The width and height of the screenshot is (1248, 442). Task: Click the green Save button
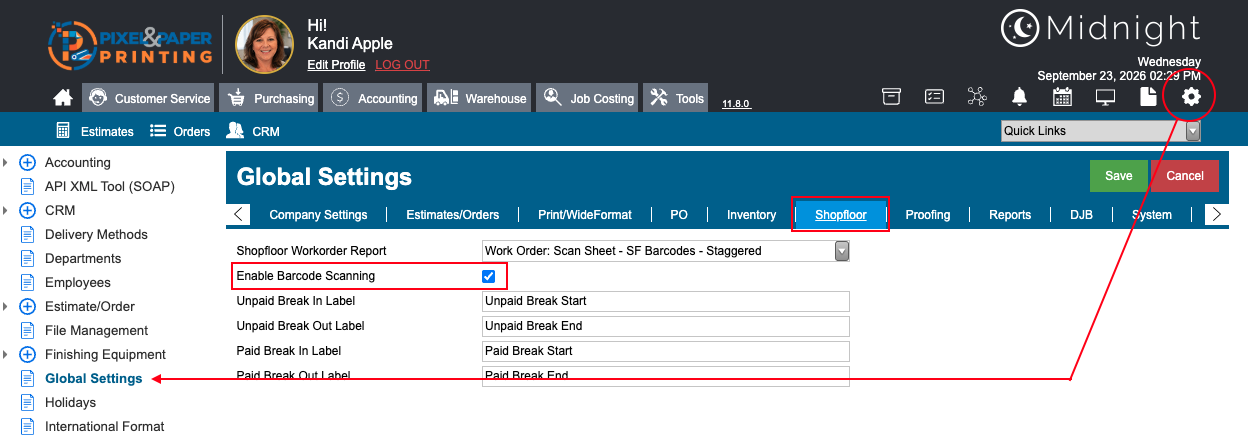[x=1118, y=176]
